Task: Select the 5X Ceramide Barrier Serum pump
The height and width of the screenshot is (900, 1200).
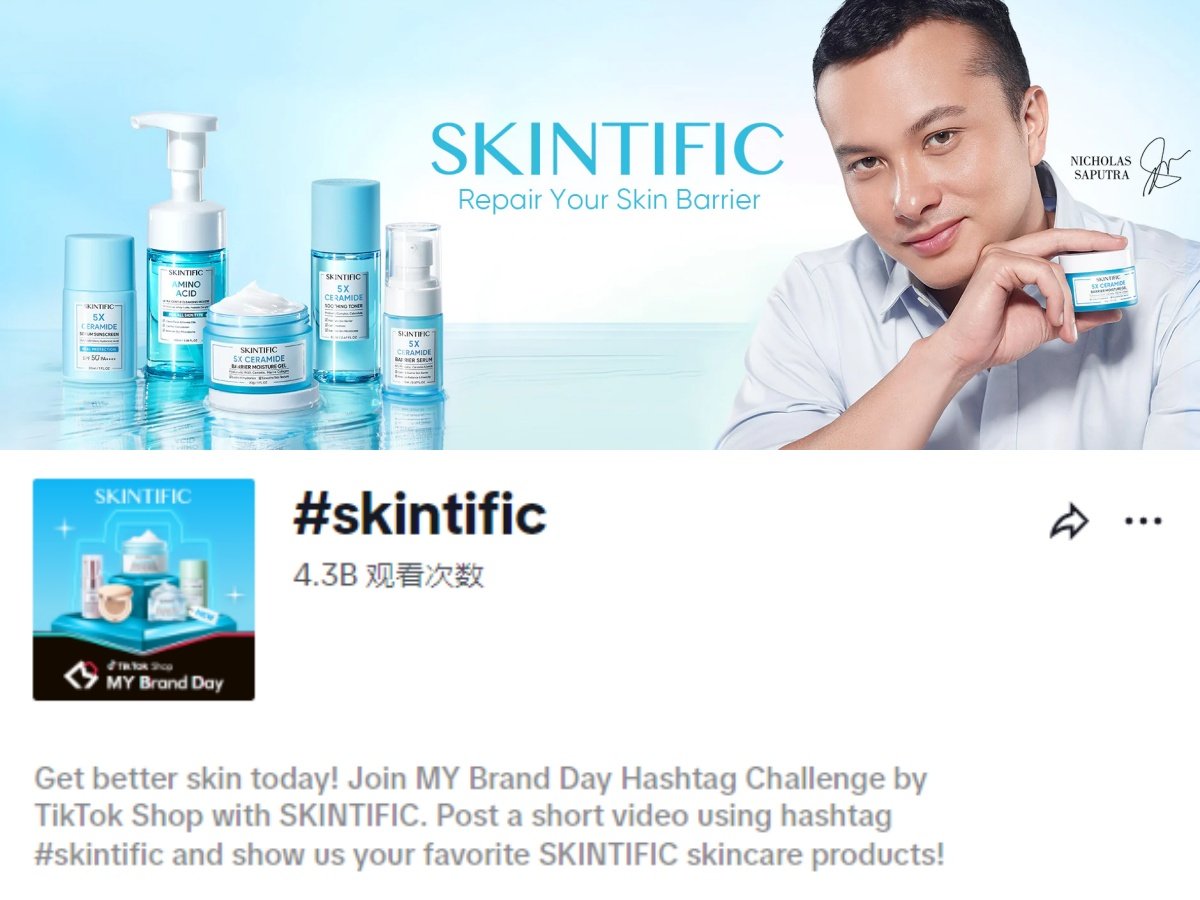Action: [x=413, y=308]
